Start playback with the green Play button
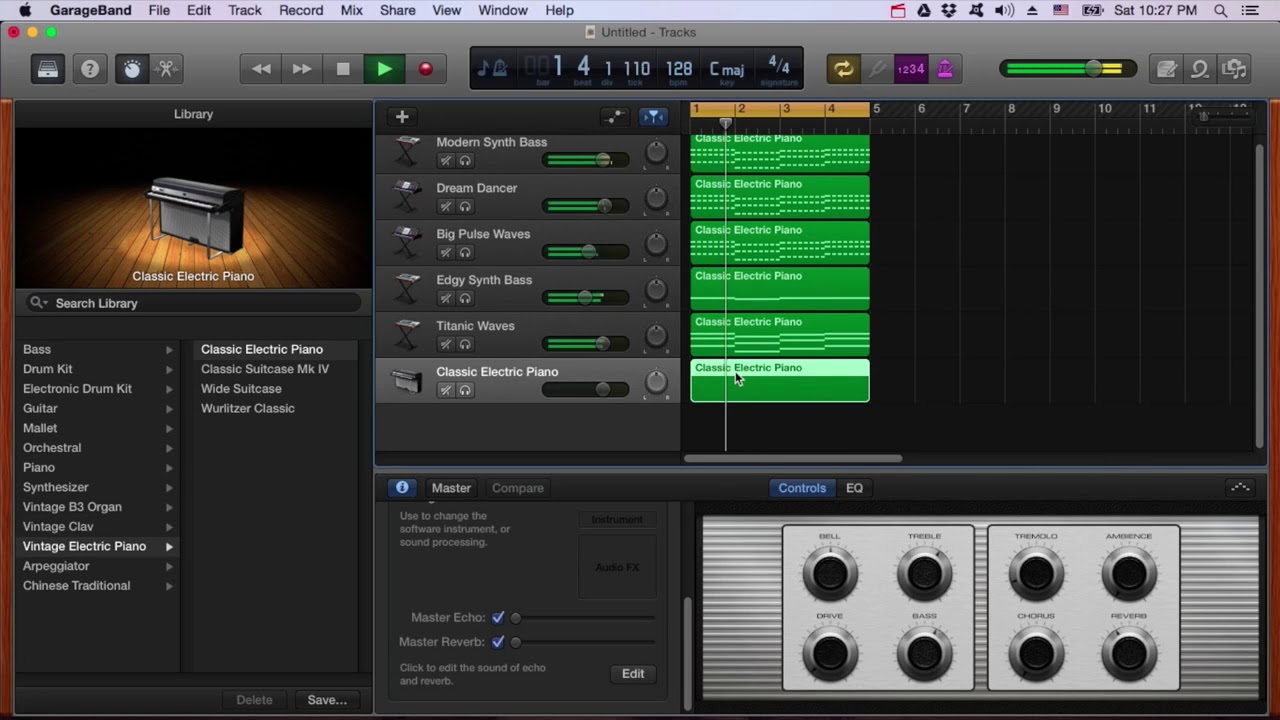Viewport: 1280px width, 720px height. point(384,69)
